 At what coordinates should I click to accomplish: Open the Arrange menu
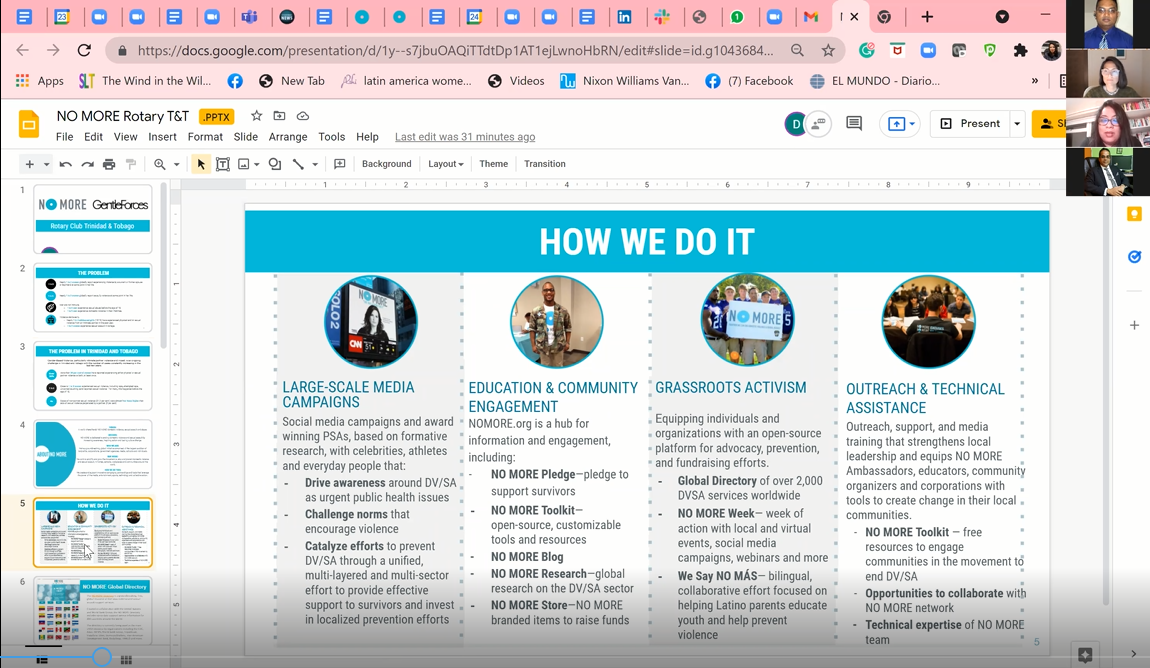click(x=288, y=137)
